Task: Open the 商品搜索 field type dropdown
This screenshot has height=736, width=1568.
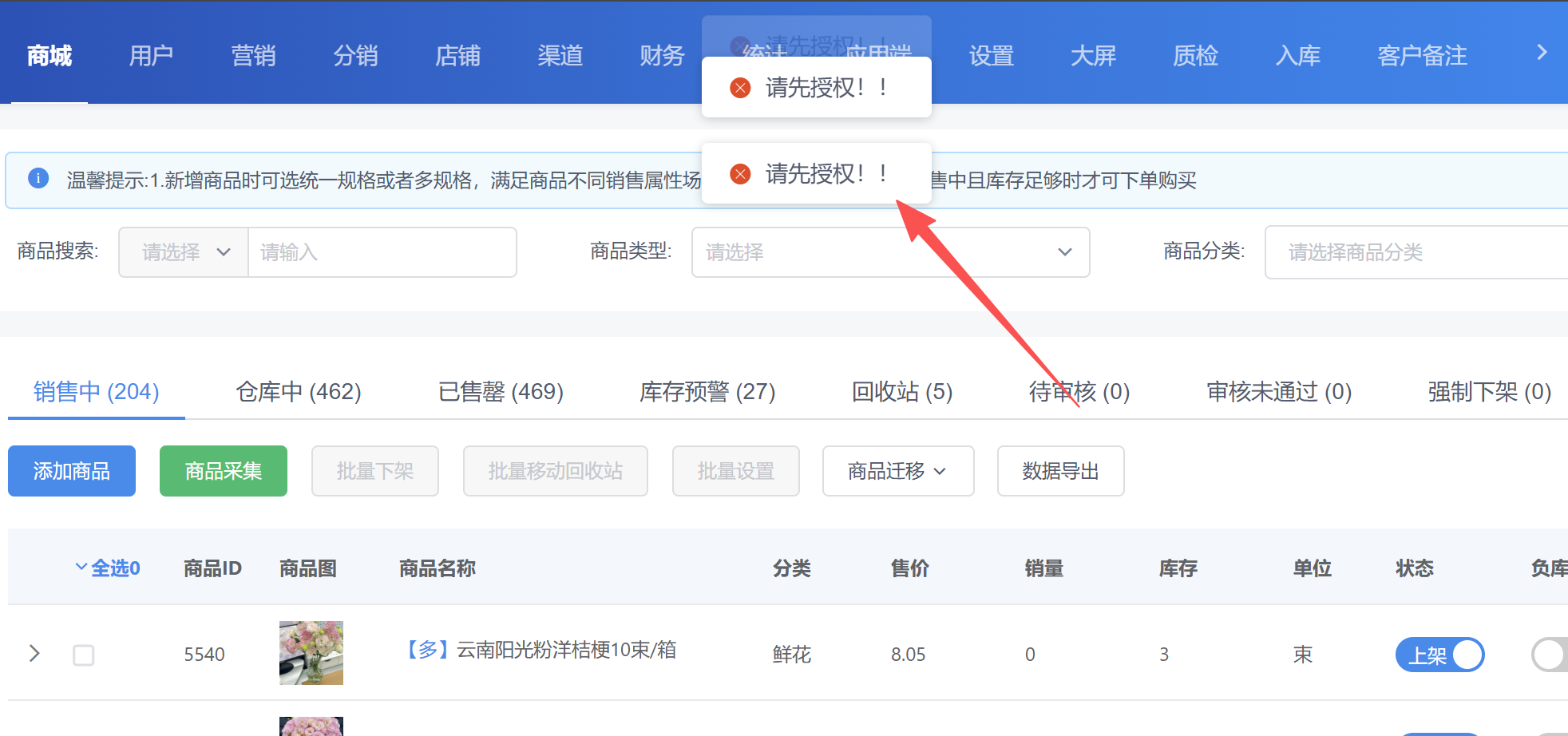Action: (184, 252)
